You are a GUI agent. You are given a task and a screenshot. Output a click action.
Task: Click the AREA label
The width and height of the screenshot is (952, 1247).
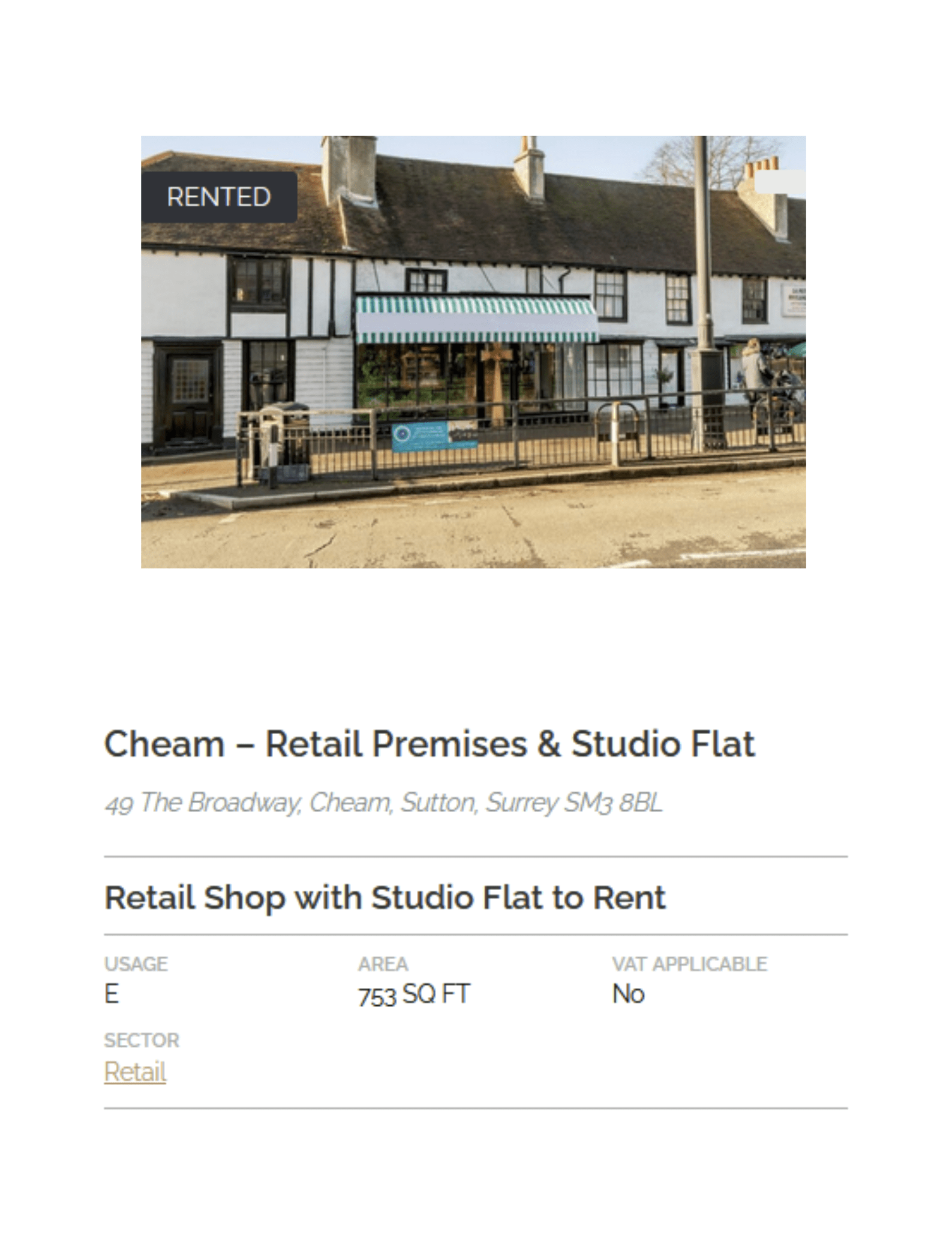[383, 964]
